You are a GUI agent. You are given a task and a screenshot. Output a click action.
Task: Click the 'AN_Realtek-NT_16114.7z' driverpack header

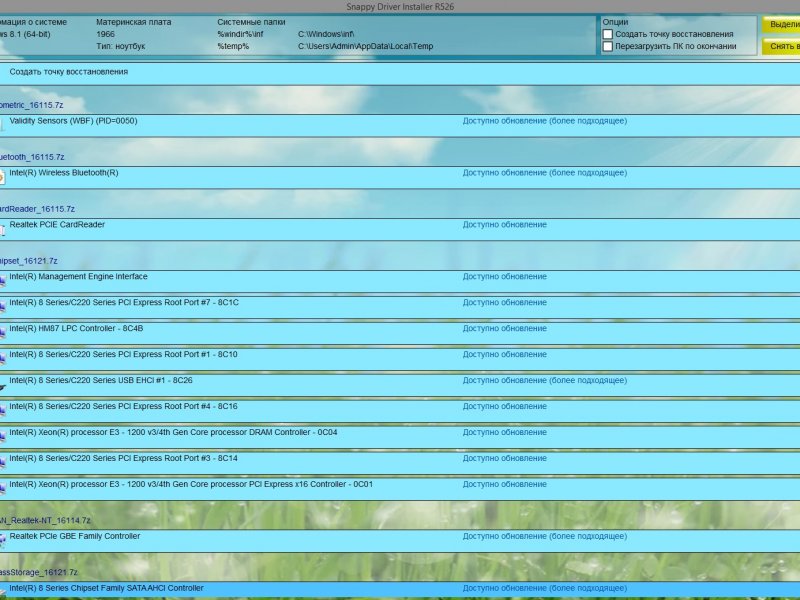coord(45,520)
